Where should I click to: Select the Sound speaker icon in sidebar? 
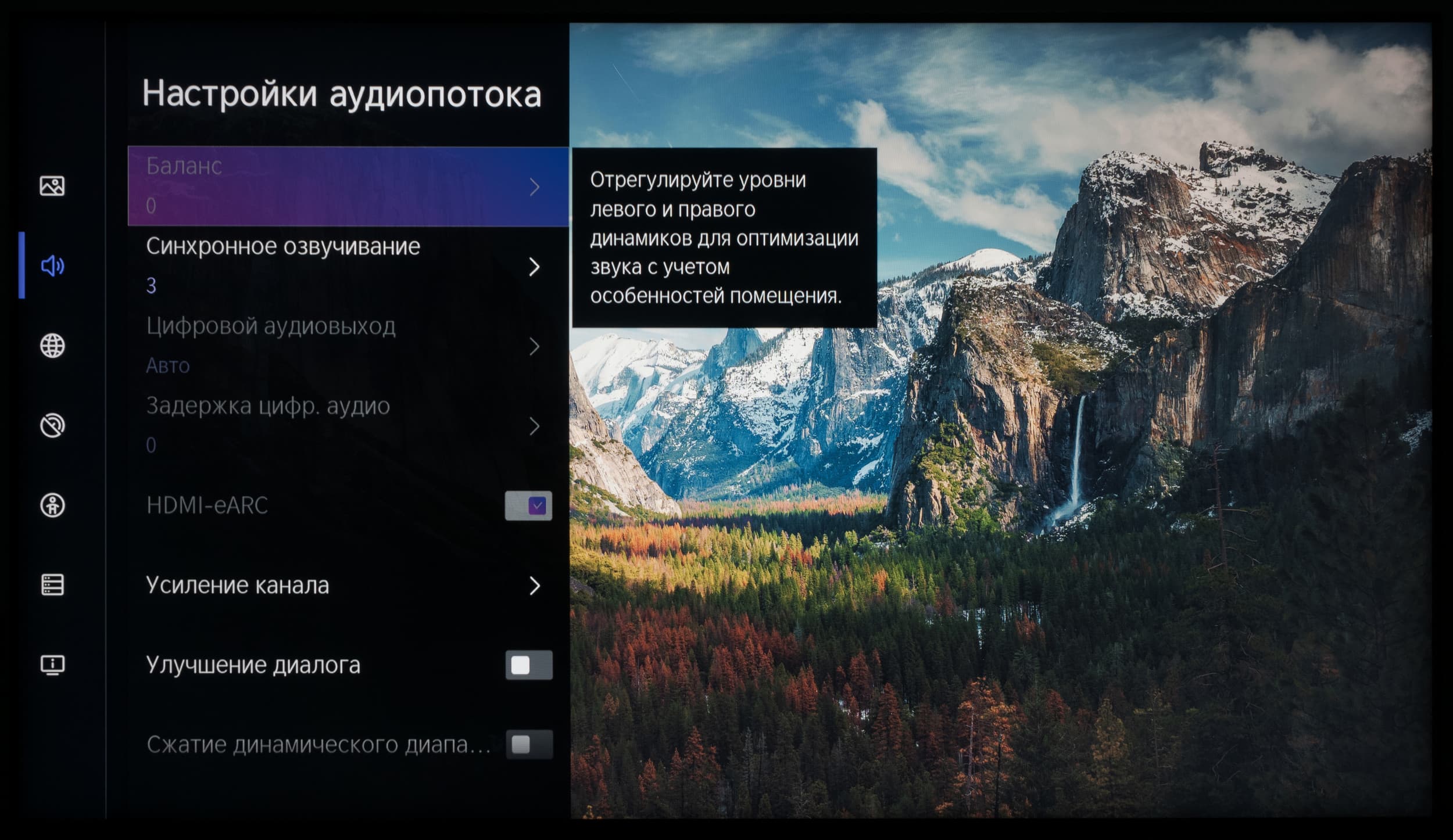coord(52,266)
